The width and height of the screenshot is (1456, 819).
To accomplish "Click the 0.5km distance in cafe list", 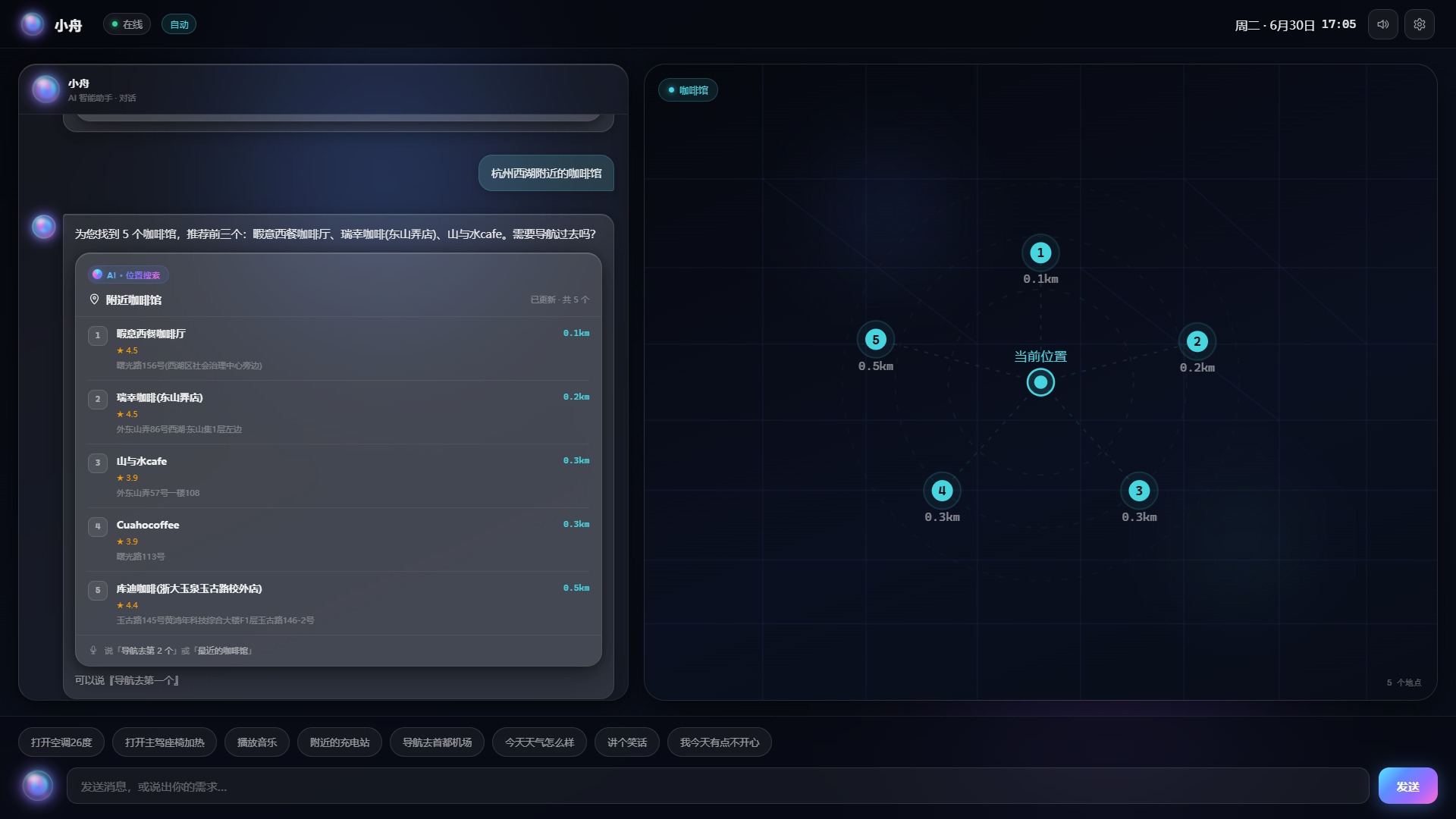I will pyautogui.click(x=576, y=588).
